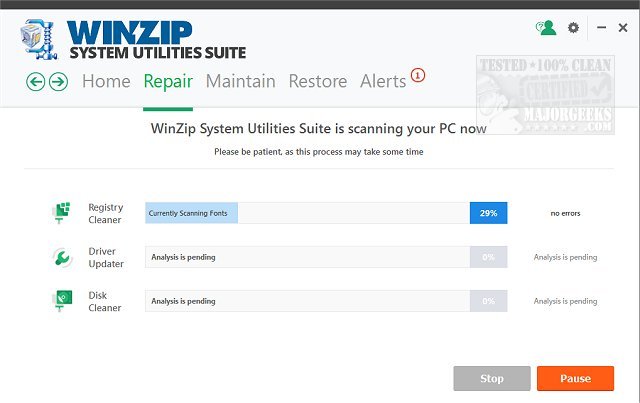Click the Registry Cleaner progress bar
The height and width of the screenshot is (403, 640).
(x=307, y=213)
